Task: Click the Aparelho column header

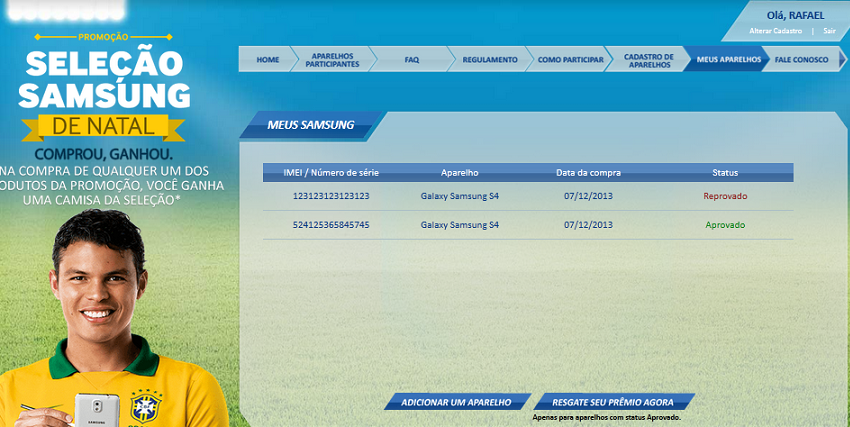Action: 460,173
